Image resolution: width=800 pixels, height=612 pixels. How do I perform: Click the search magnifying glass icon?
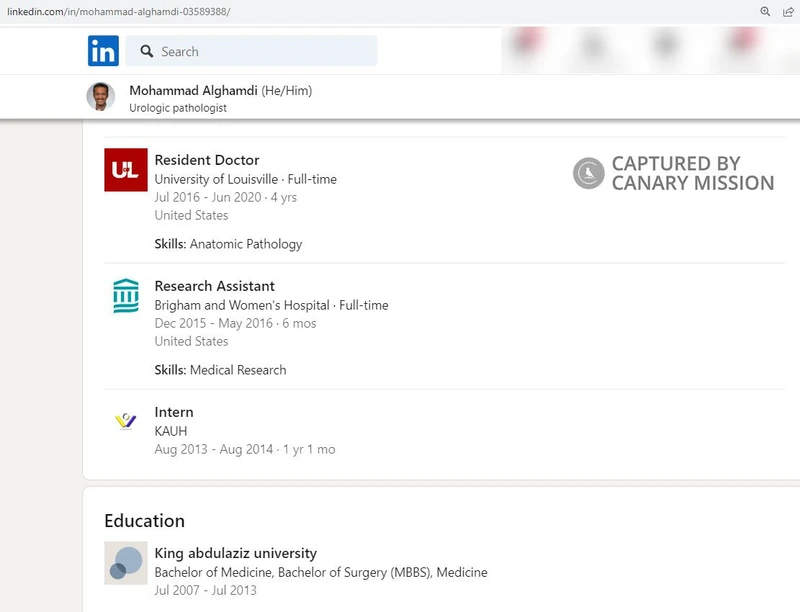click(146, 50)
